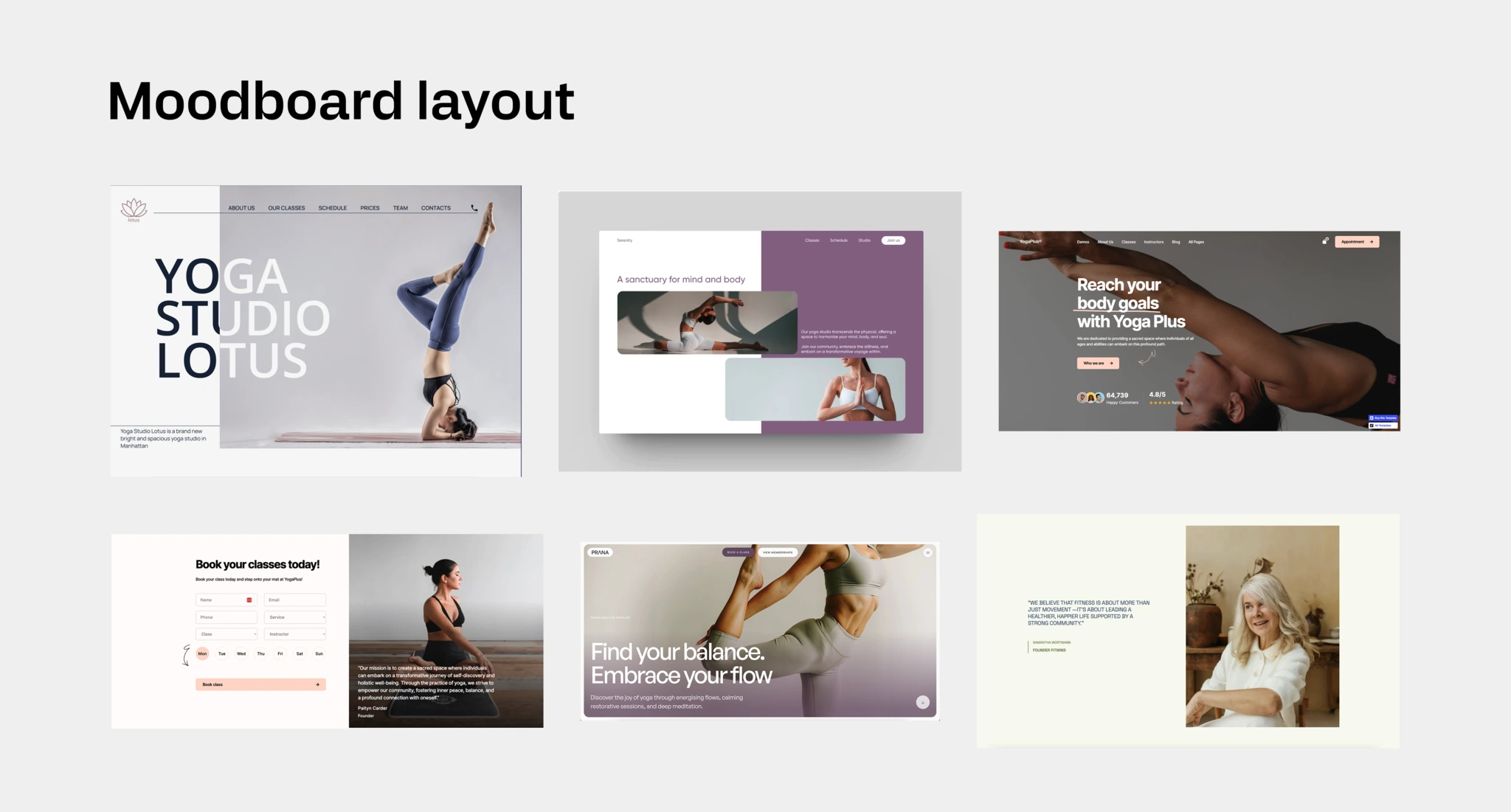Open the Class dropdown
The width and height of the screenshot is (1511, 812).
(x=227, y=634)
